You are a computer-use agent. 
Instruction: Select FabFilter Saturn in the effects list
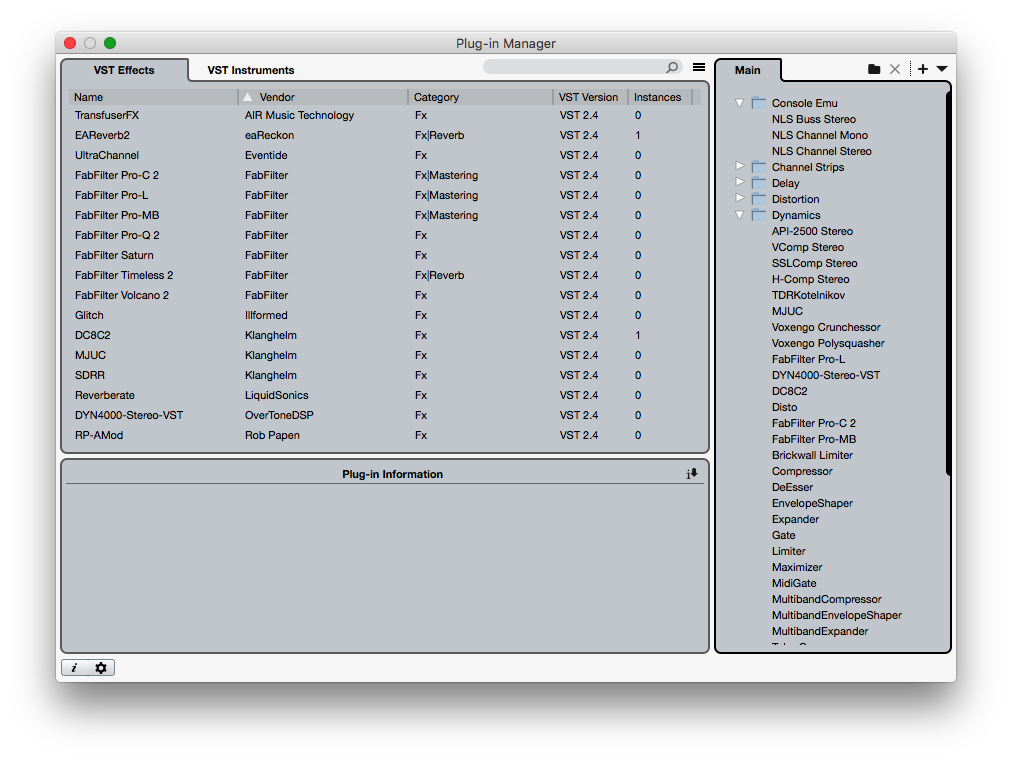pyautogui.click(x=113, y=255)
